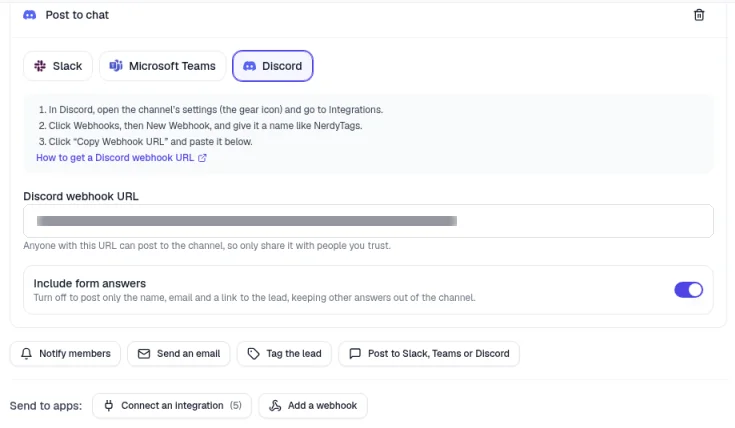
Task: Select the Slack tab
Action: 58,66
